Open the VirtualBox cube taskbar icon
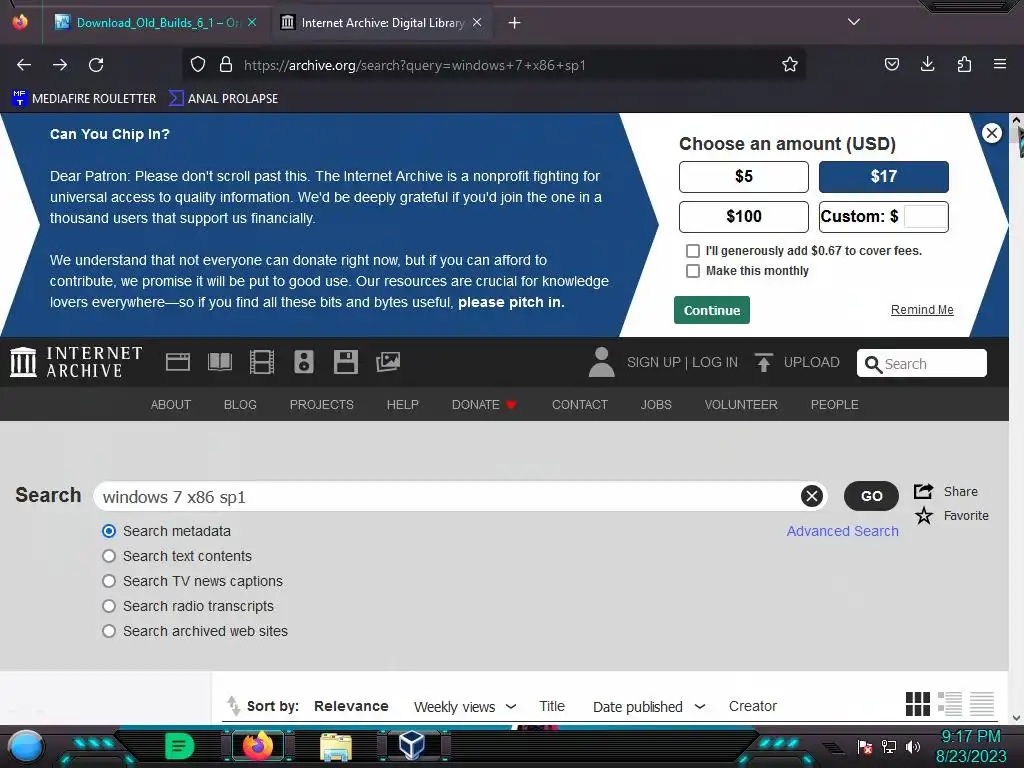The image size is (1024, 768). pyautogui.click(x=412, y=745)
